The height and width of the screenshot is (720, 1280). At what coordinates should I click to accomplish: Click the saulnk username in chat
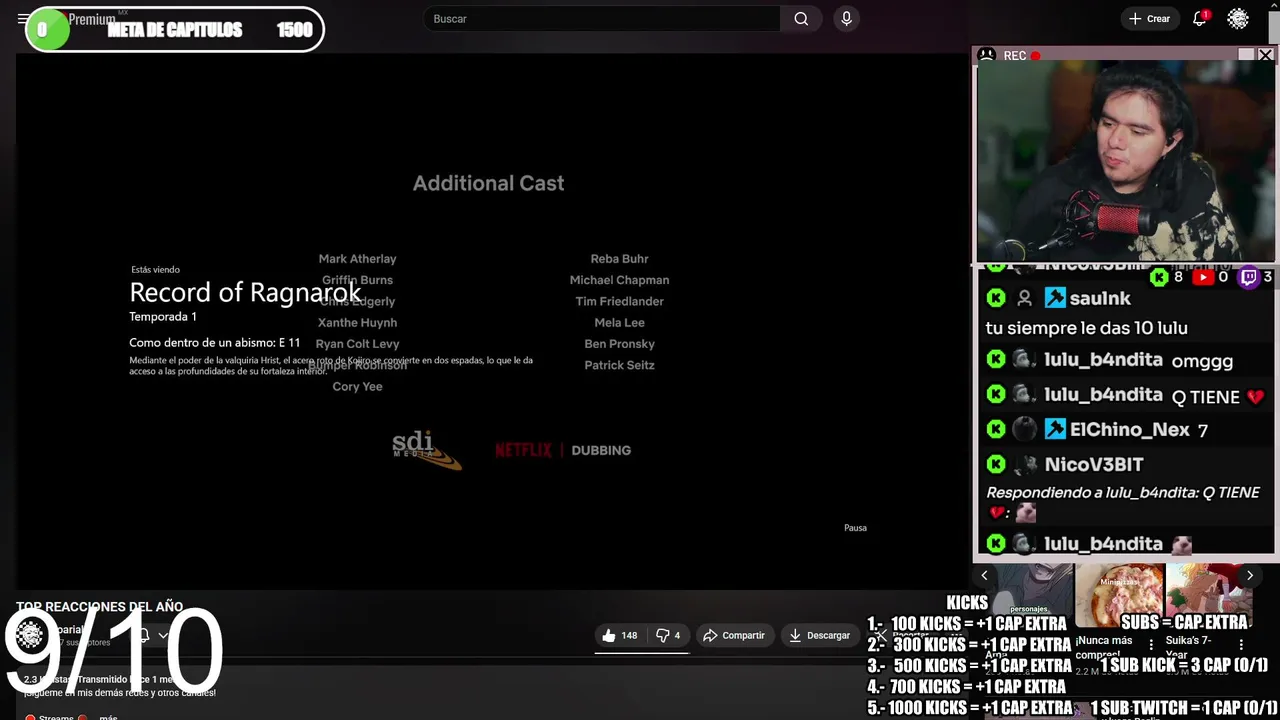[1100, 298]
